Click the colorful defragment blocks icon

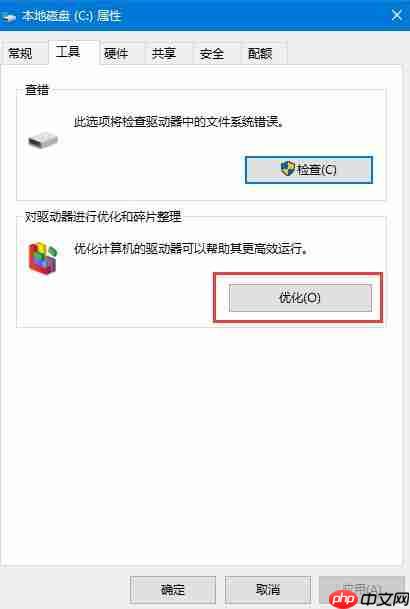pyautogui.click(x=43, y=258)
